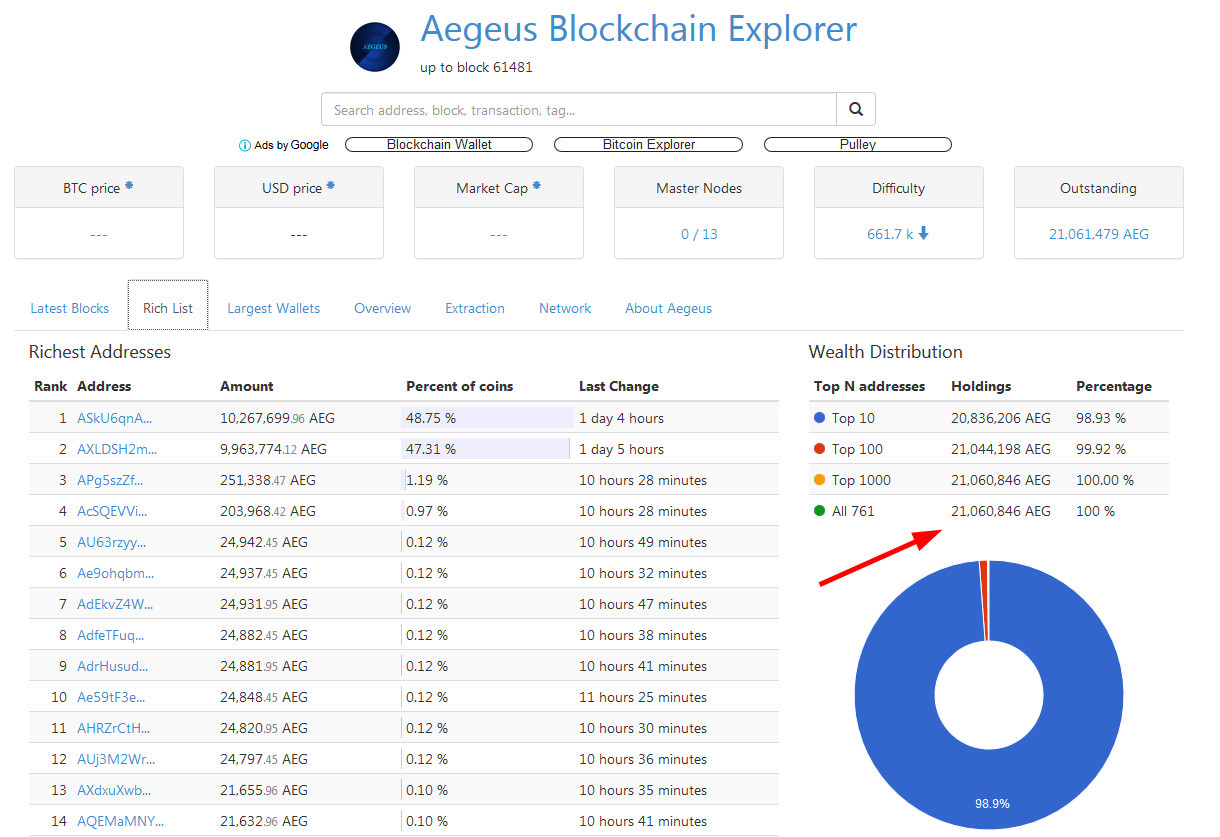The image size is (1220, 837).
Task: Click the '11 hours 25 minutes' cell
Action: click(643, 697)
